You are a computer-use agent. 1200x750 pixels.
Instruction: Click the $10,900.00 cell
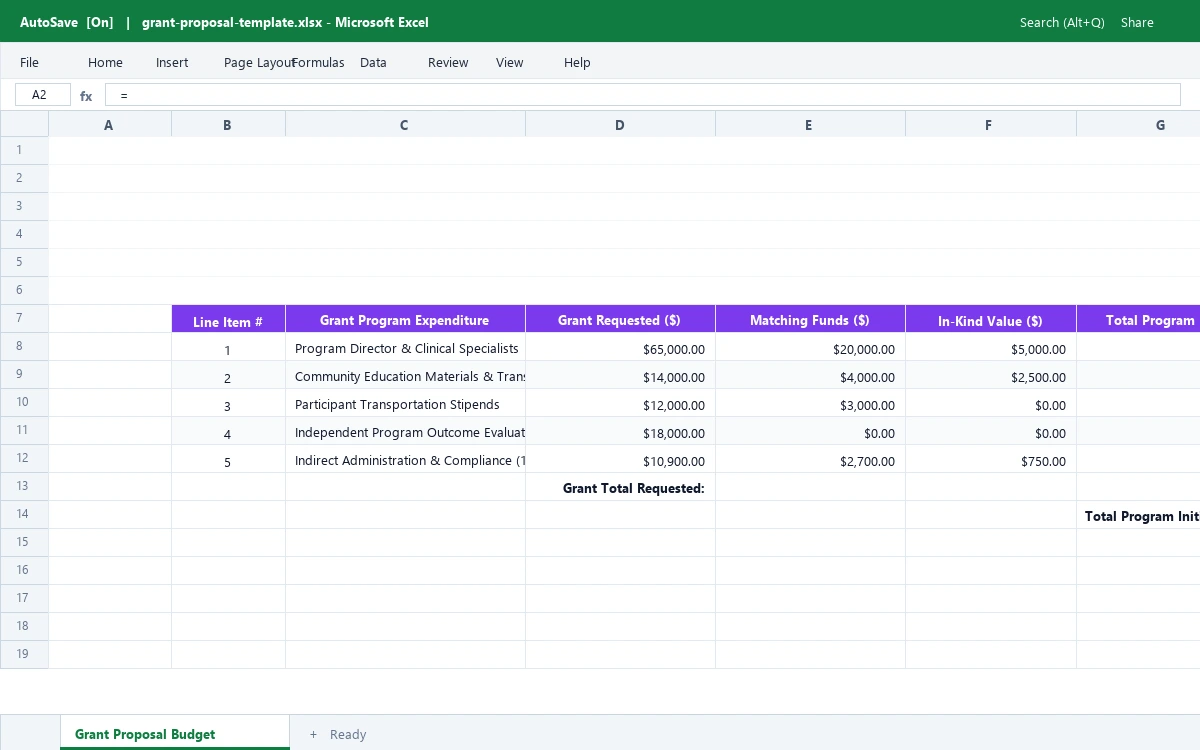[620, 459]
